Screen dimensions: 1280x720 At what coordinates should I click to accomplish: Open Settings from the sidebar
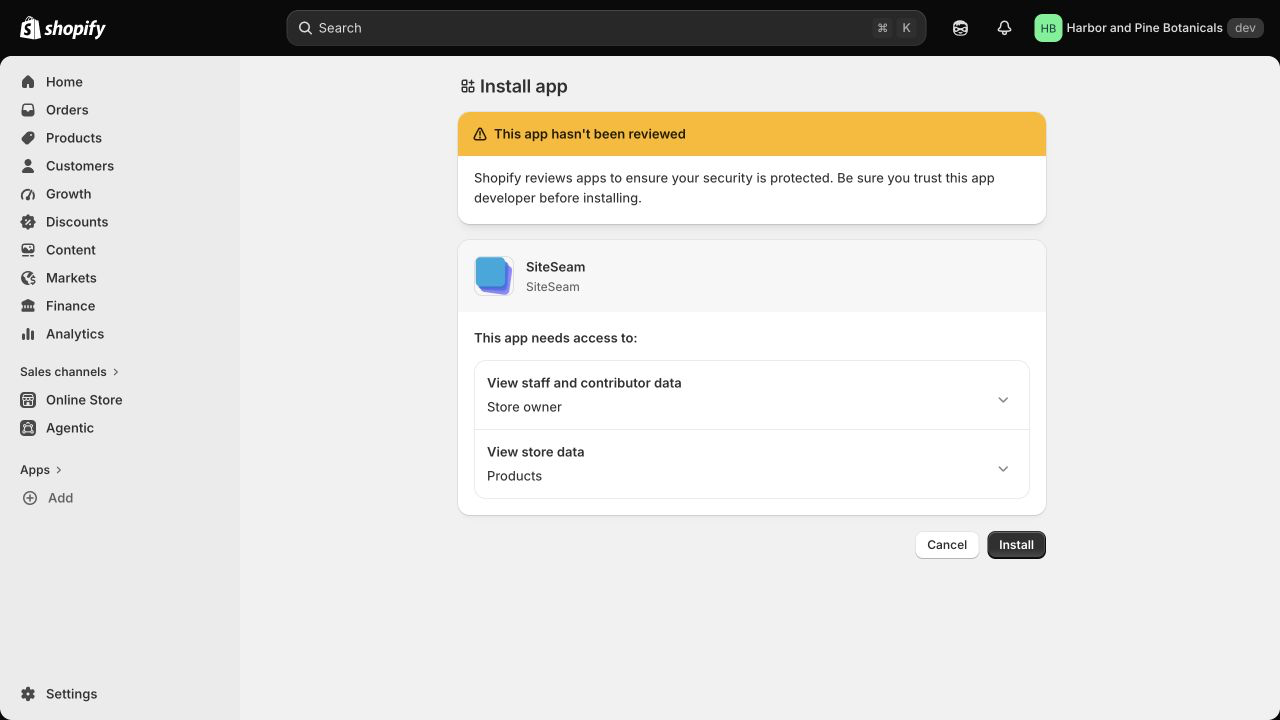[x=120, y=694]
